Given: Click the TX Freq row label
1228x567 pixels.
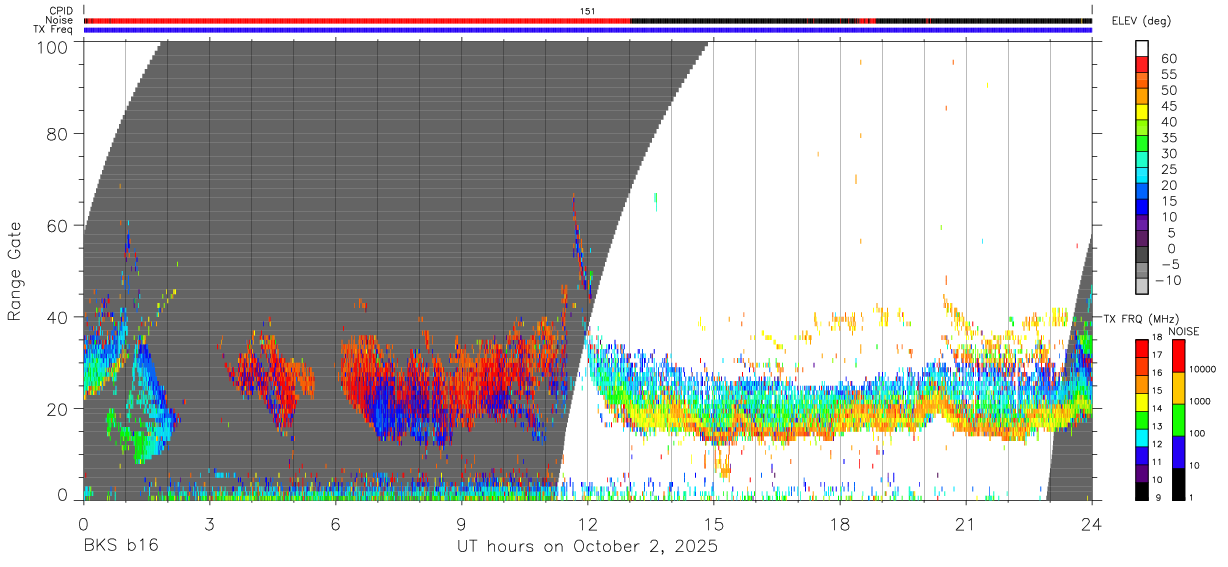Looking at the screenshot, I should coord(54,30).
